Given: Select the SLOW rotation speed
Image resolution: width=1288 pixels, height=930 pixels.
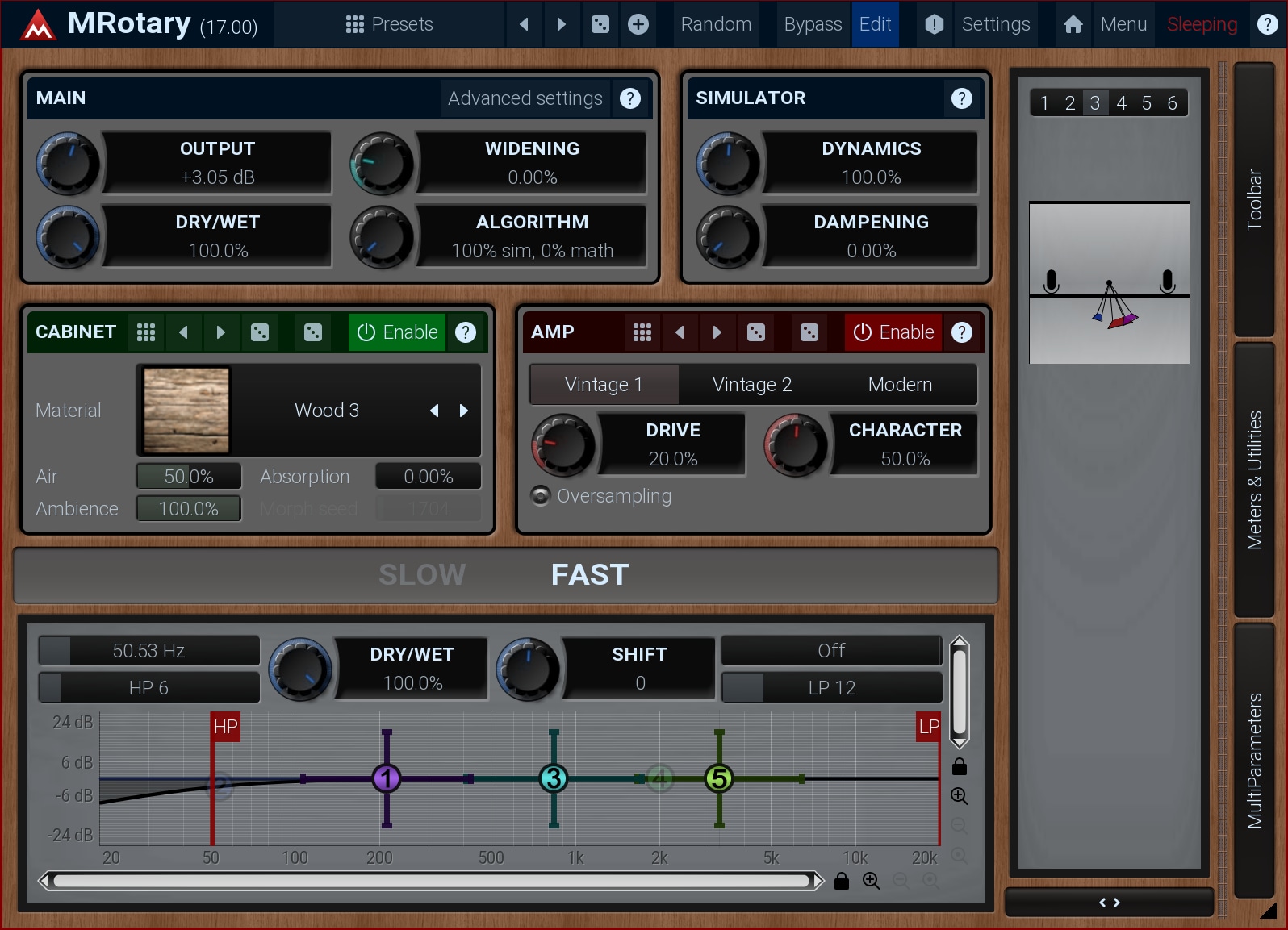Looking at the screenshot, I should [422, 574].
